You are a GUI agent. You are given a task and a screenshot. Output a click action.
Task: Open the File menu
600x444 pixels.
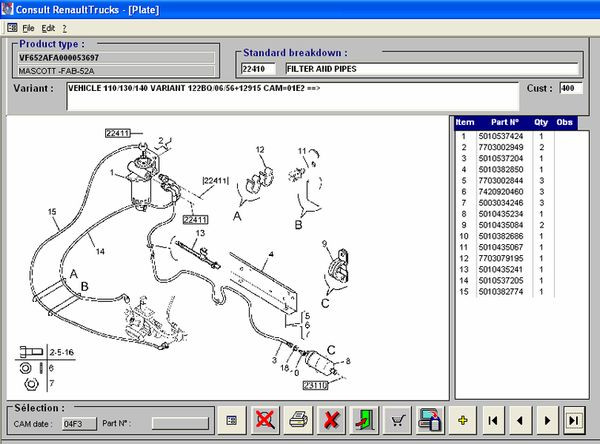[28, 27]
